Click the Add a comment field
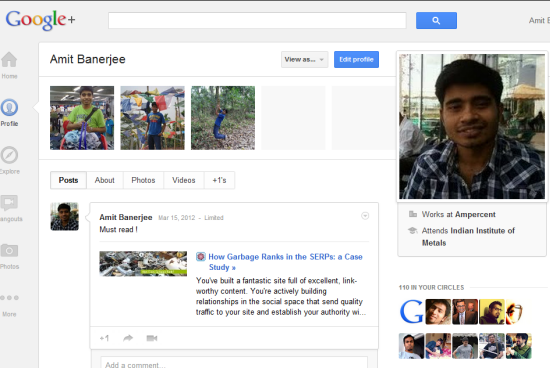Screen dimensions: 550x368 click(x=234, y=363)
